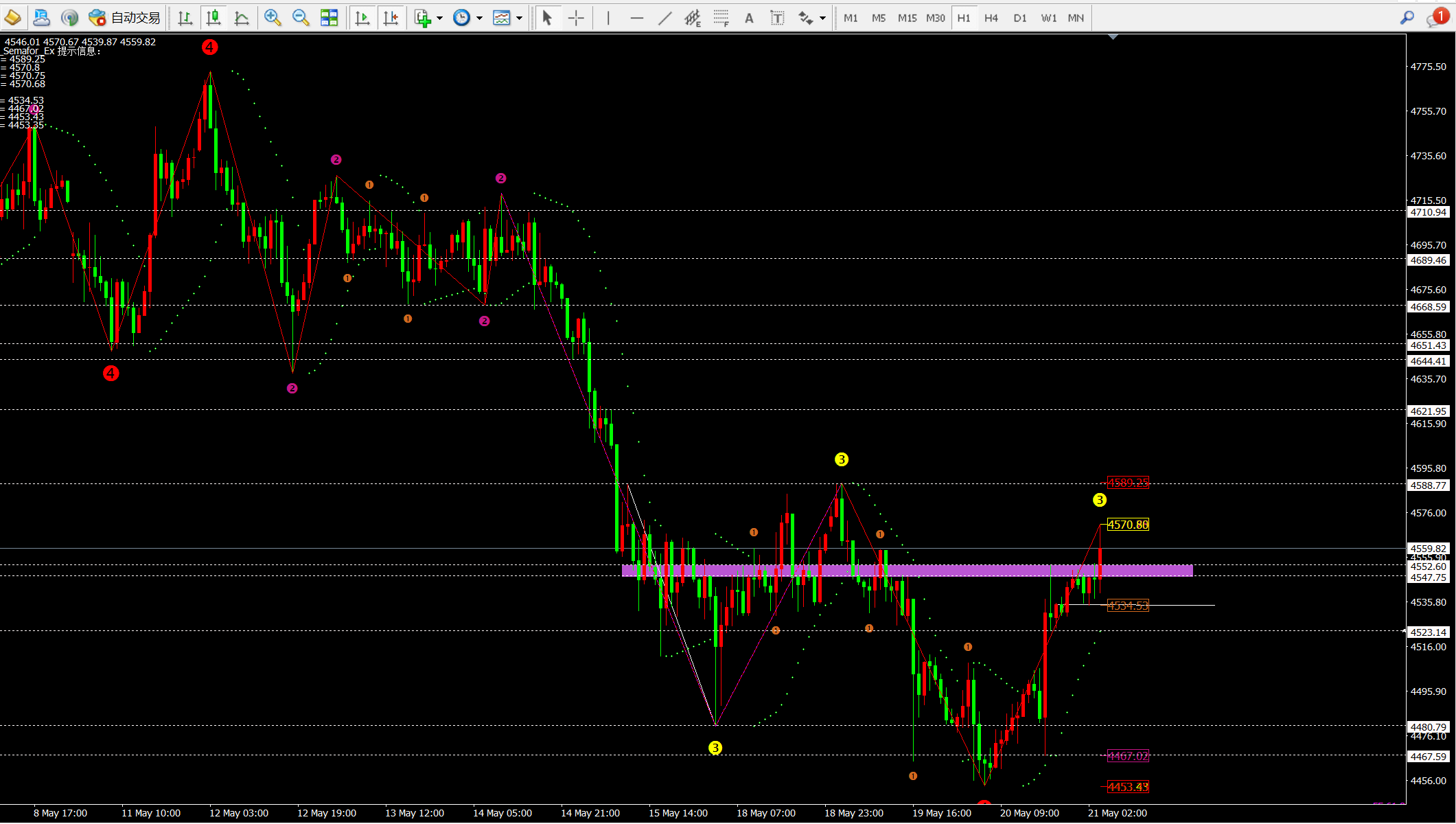The height and width of the screenshot is (824, 1456).
Task: Click the red 4589.25 level label
Action: (1128, 483)
